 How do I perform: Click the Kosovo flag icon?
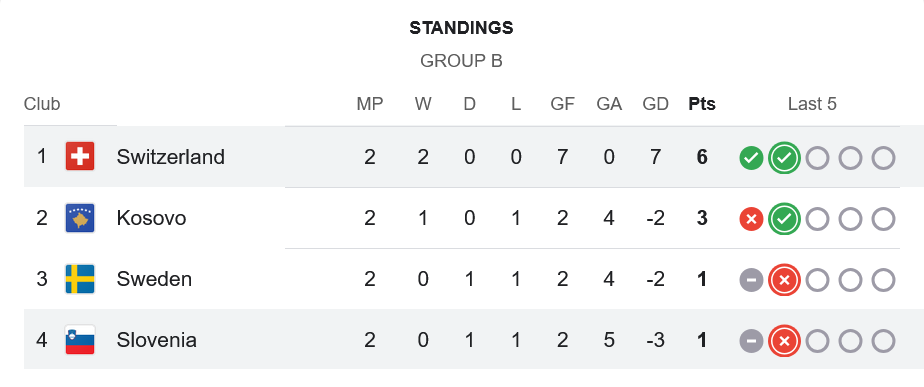80,218
